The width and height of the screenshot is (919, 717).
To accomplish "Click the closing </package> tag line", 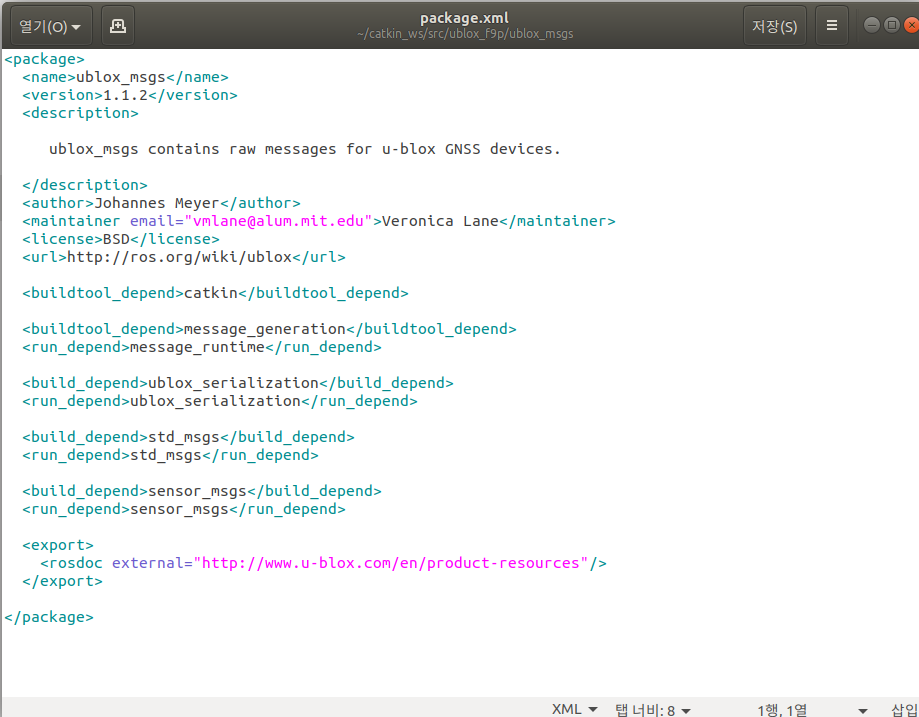I will click(x=49, y=617).
